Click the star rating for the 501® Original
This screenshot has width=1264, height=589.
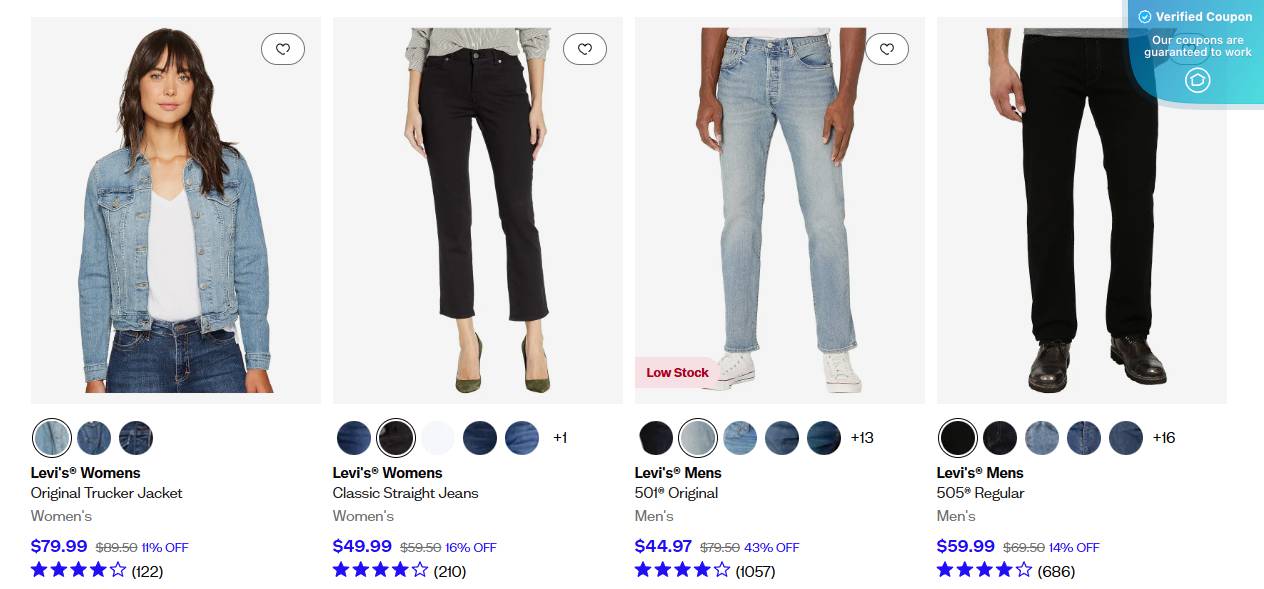click(680, 570)
